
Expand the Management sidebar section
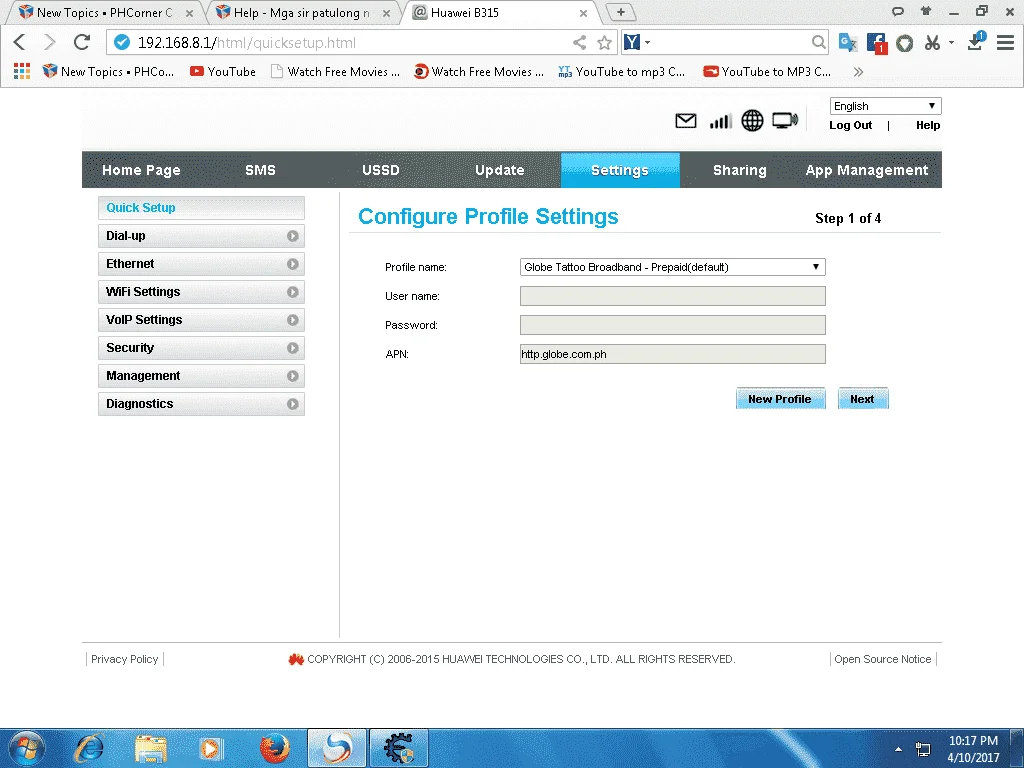coord(201,376)
